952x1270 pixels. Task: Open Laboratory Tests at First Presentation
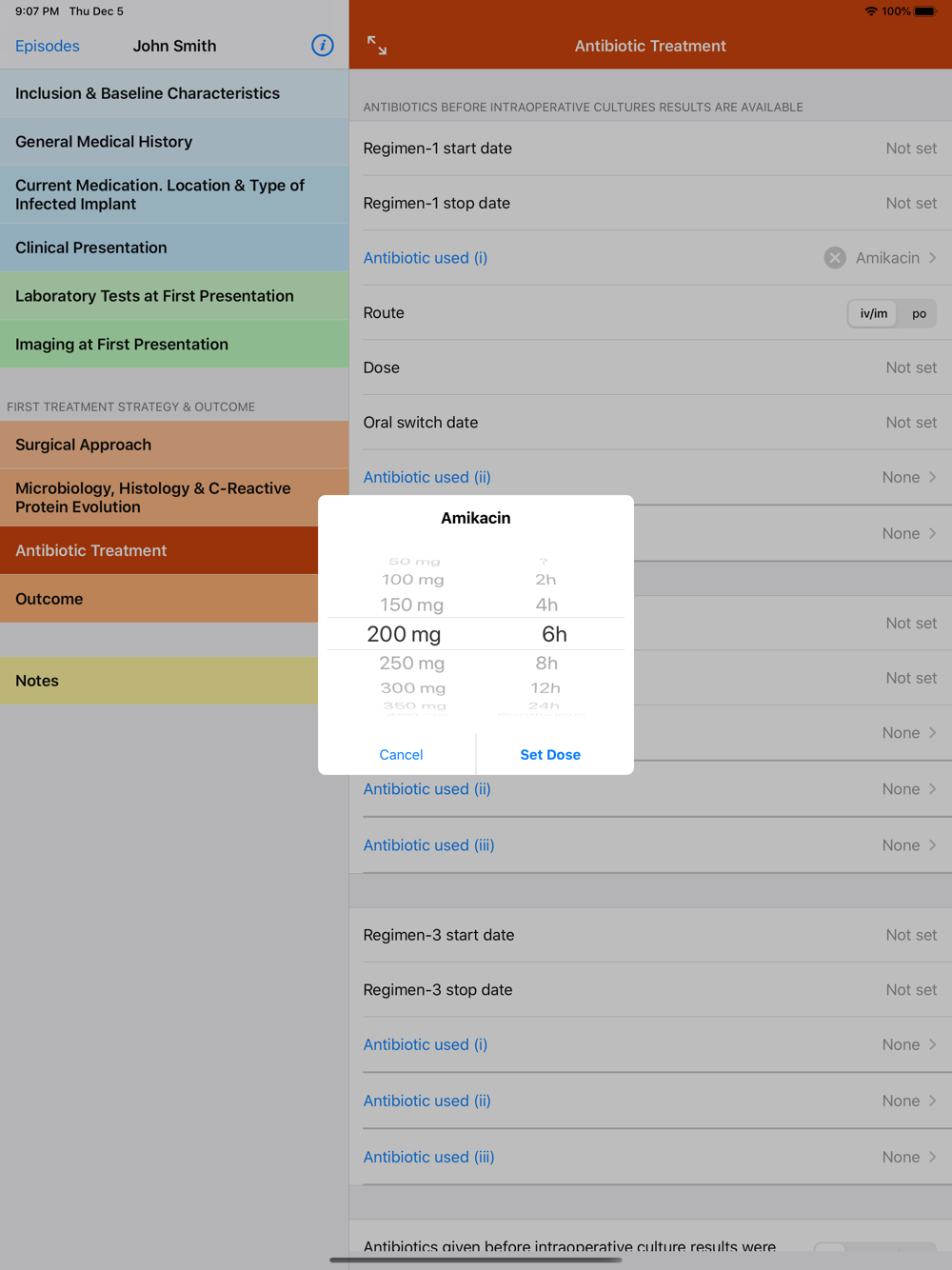pyautogui.click(x=174, y=296)
